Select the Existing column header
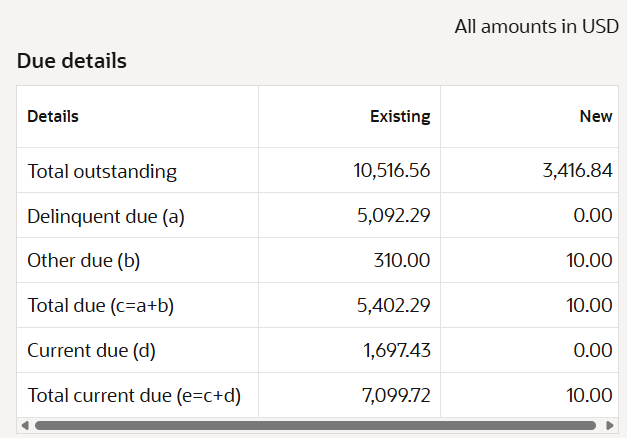Image resolution: width=627 pixels, height=438 pixels. (x=400, y=116)
